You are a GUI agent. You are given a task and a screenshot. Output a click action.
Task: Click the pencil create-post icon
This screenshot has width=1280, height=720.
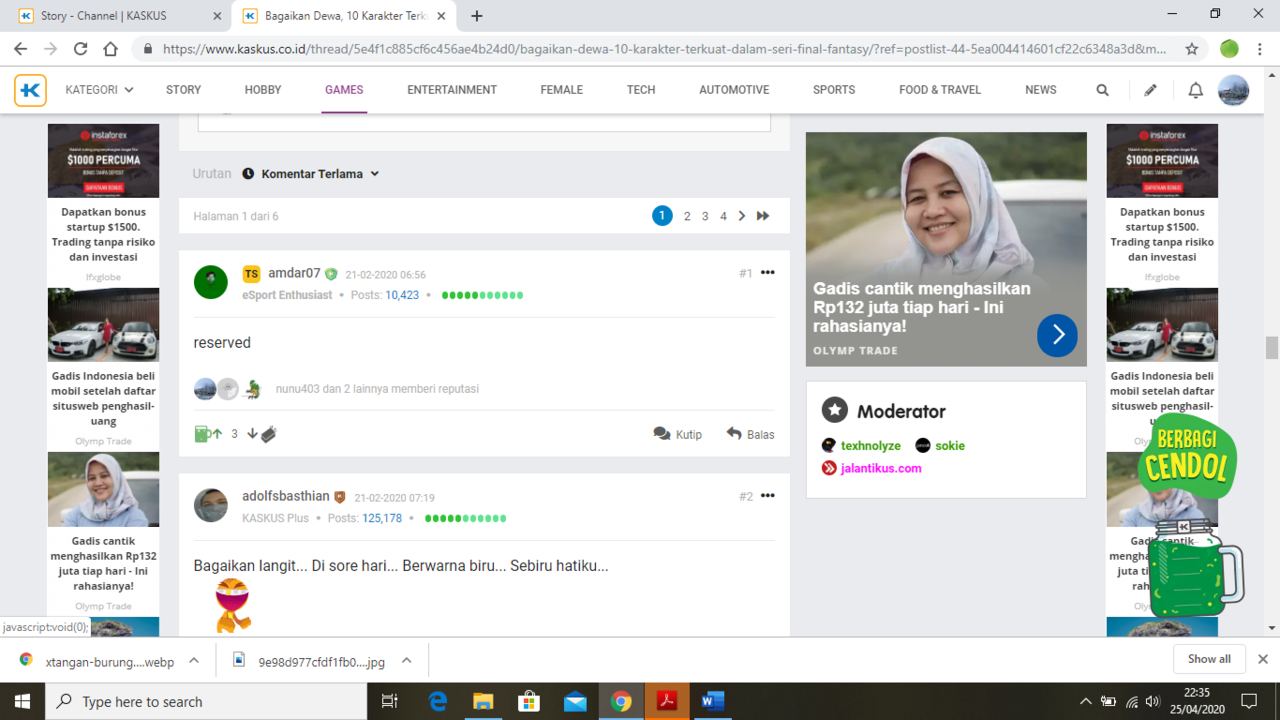[1150, 90]
